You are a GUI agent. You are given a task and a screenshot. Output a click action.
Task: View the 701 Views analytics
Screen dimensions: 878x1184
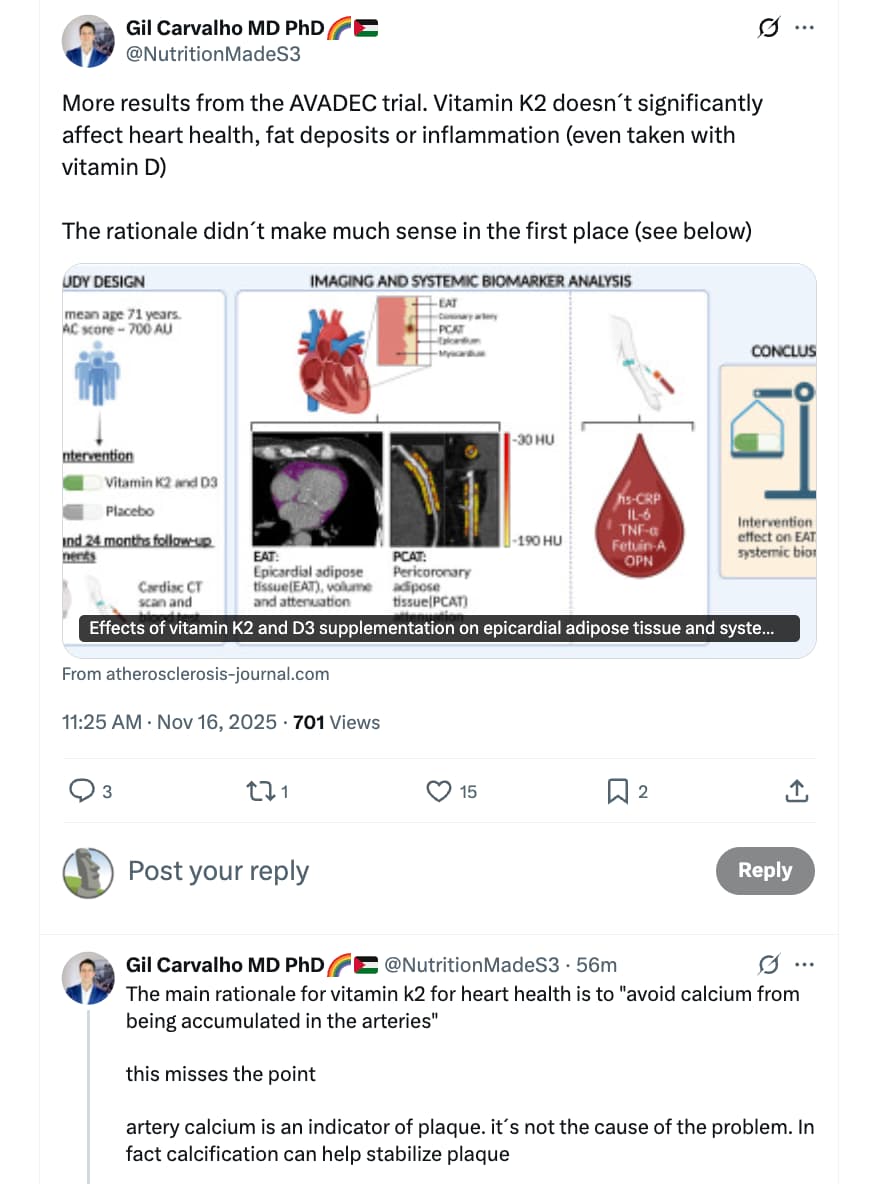point(336,722)
